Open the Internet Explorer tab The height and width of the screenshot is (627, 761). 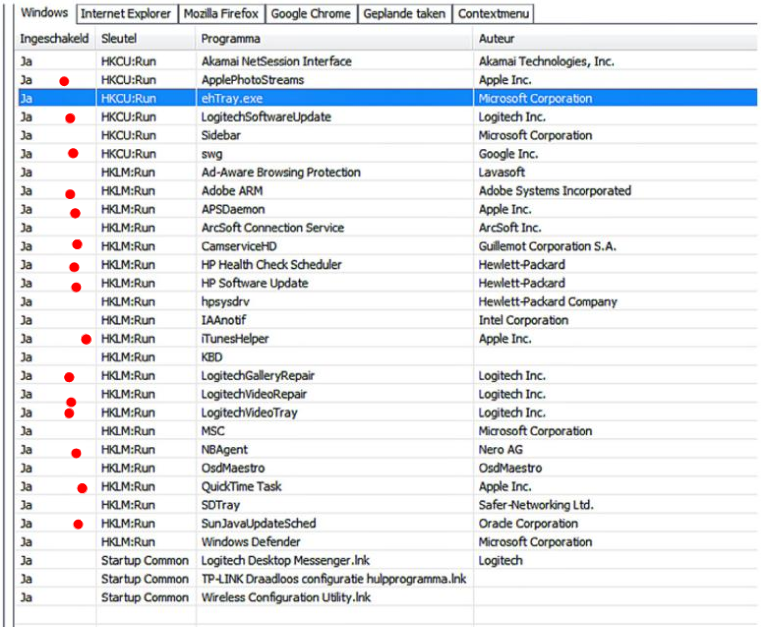tap(126, 14)
